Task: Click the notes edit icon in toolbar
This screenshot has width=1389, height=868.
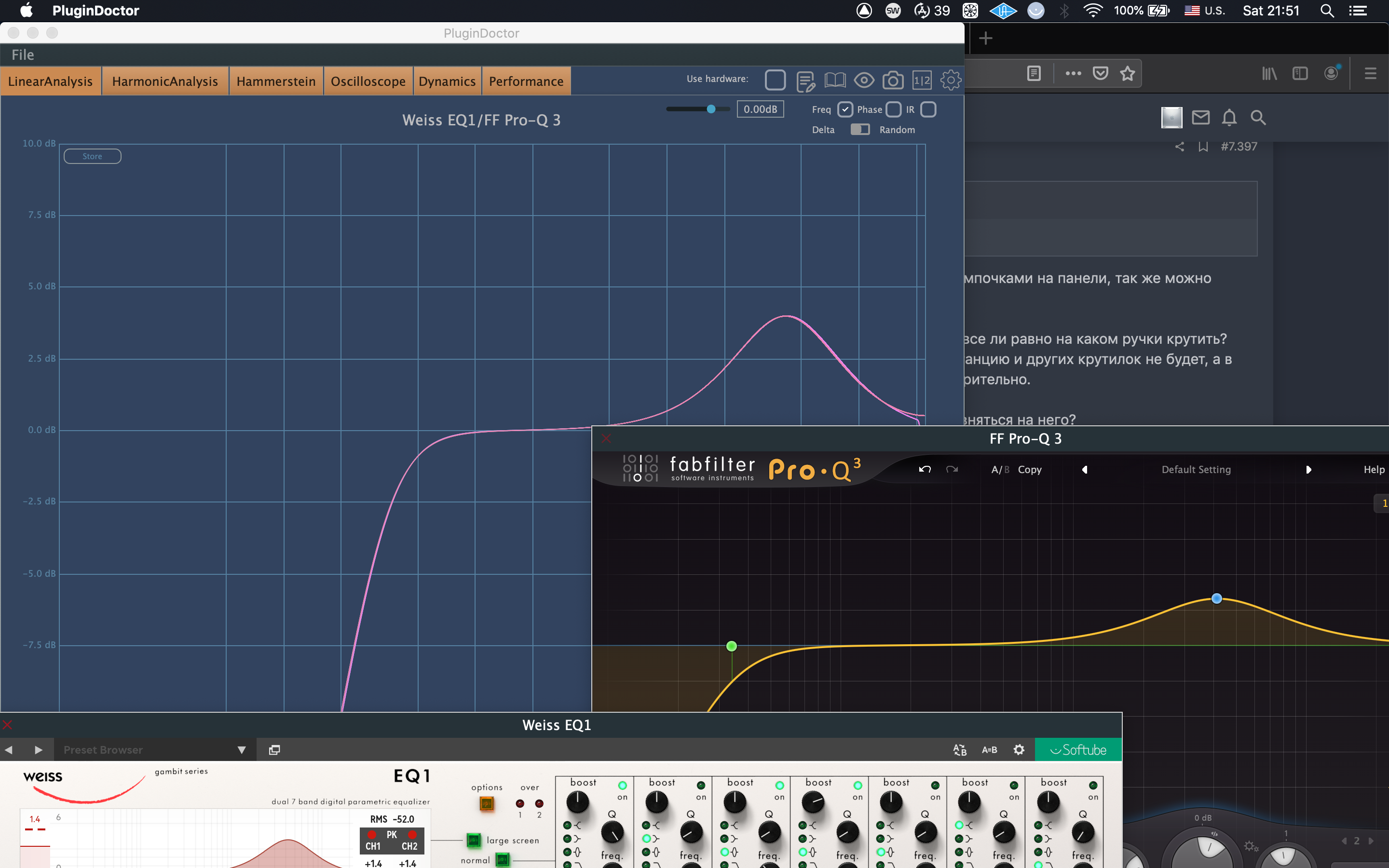Action: 806,81
